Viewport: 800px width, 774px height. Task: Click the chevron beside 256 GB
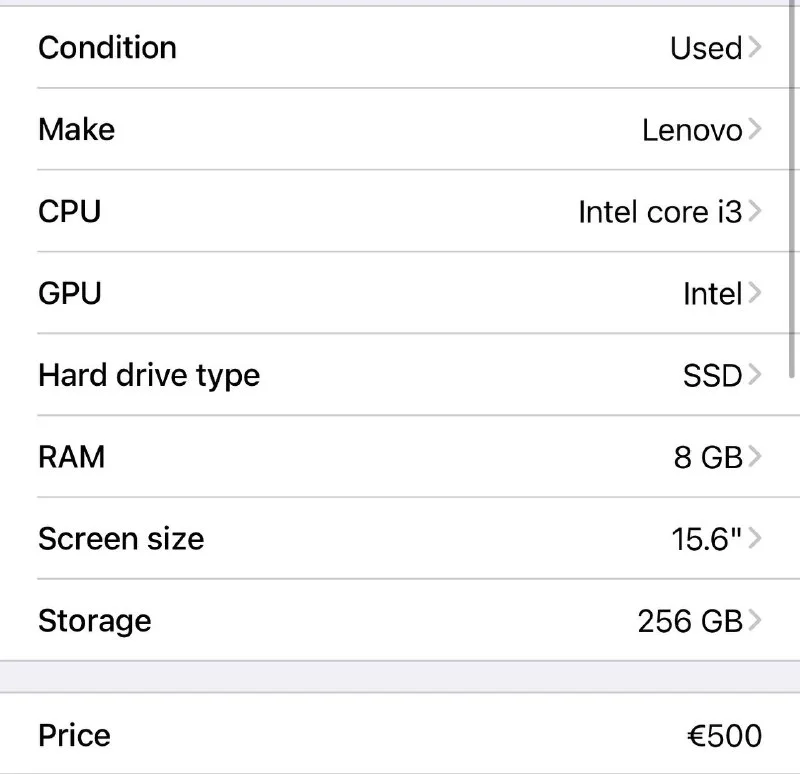tap(754, 622)
